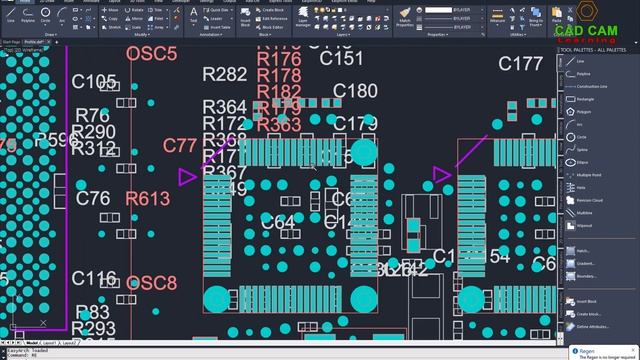
Task: Expand the Annotation panel dropdown
Action: click(x=211, y=35)
